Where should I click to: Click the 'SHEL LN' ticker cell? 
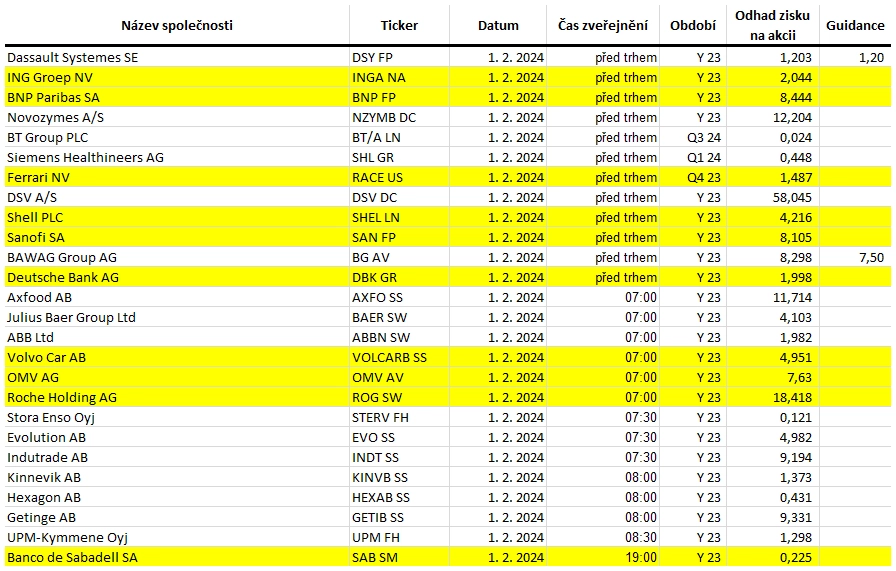399,217
